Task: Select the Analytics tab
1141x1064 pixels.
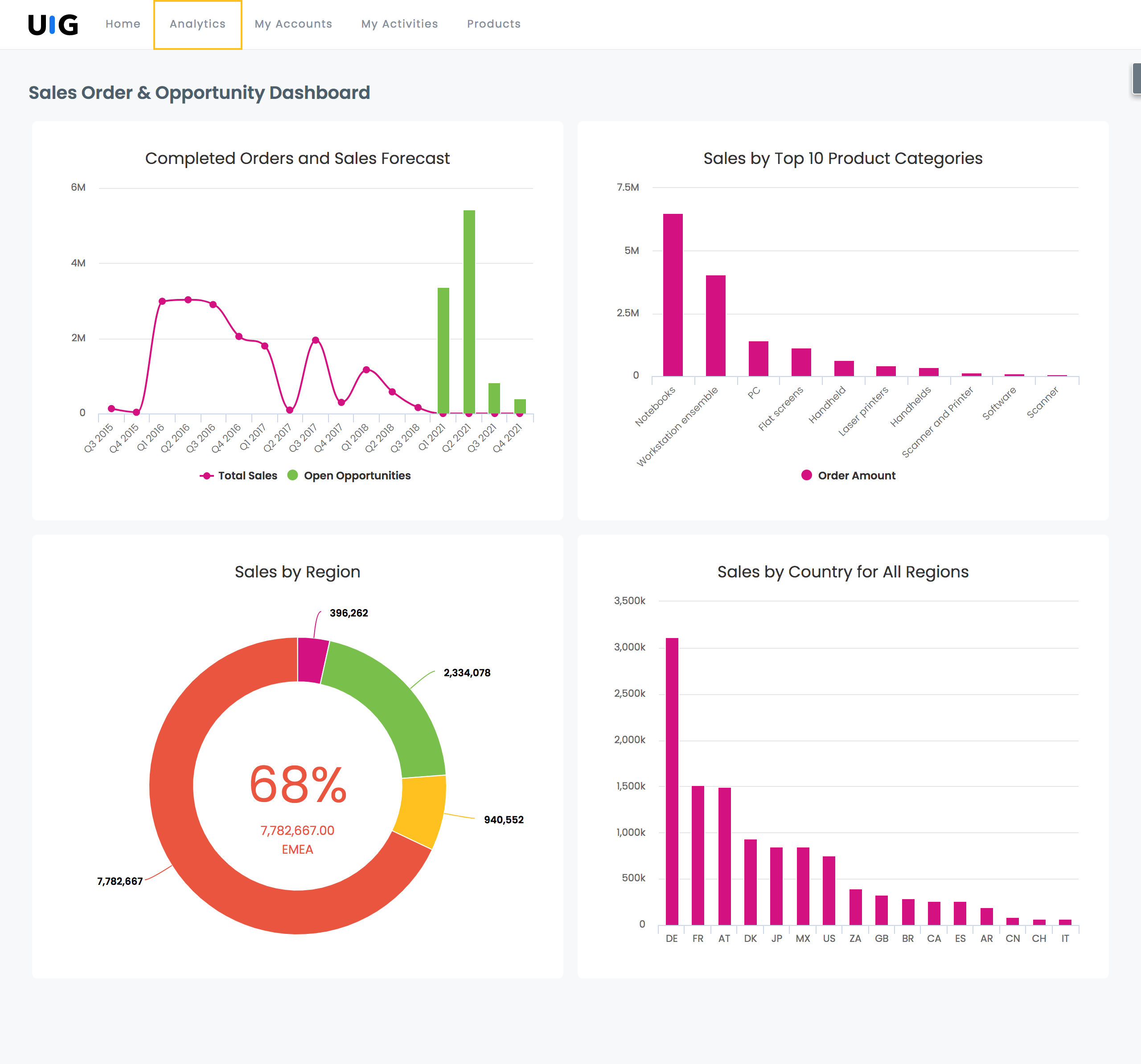Action: pyautogui.click(x=197, y=24)
